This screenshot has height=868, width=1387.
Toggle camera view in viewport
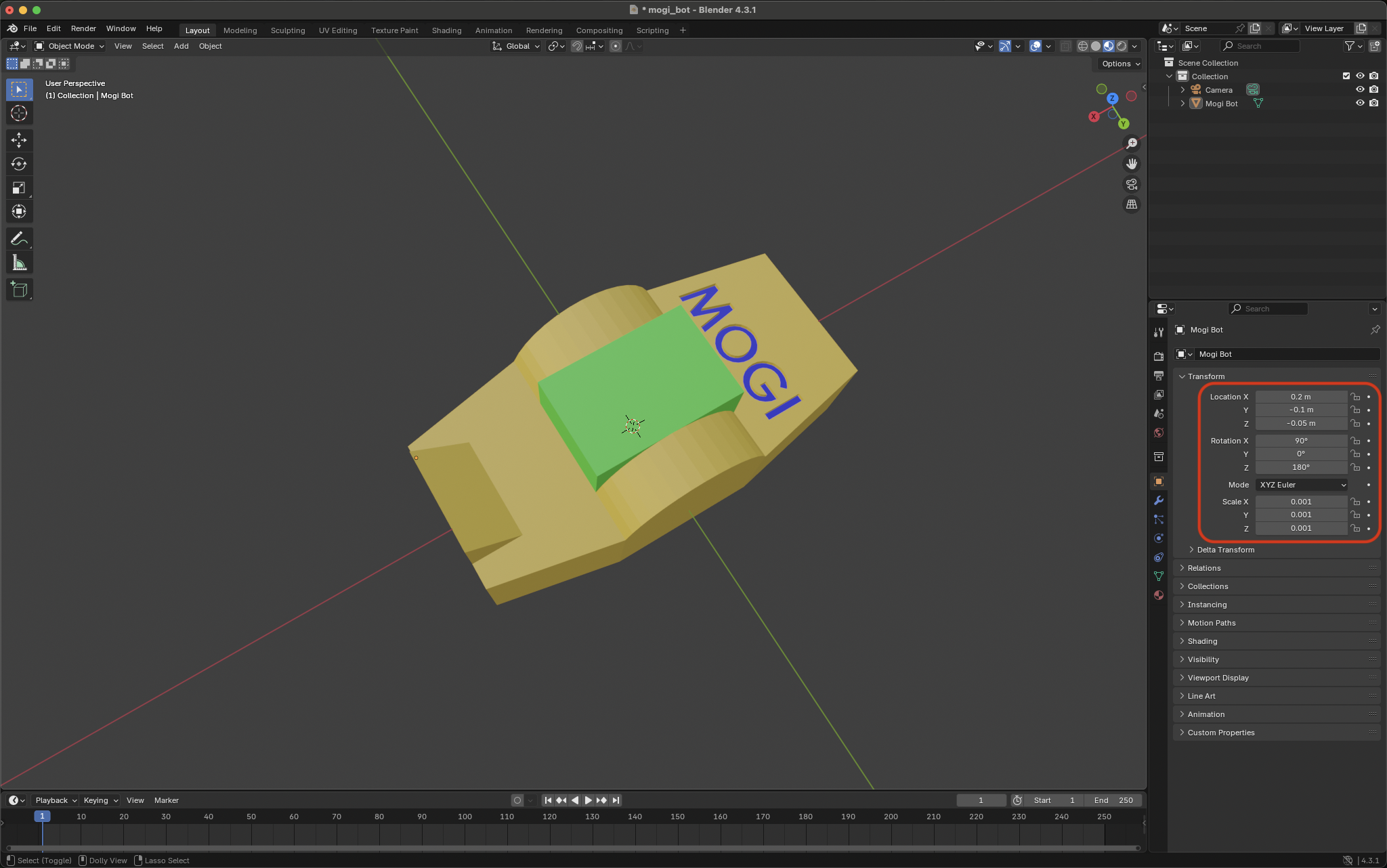click(1131, 184)
